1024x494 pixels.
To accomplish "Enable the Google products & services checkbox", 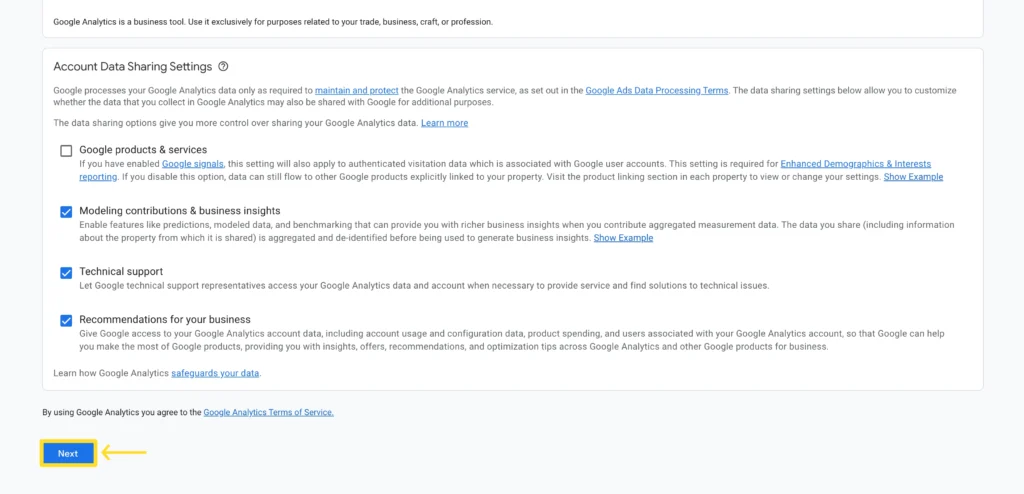I will (x=66, y=151).
